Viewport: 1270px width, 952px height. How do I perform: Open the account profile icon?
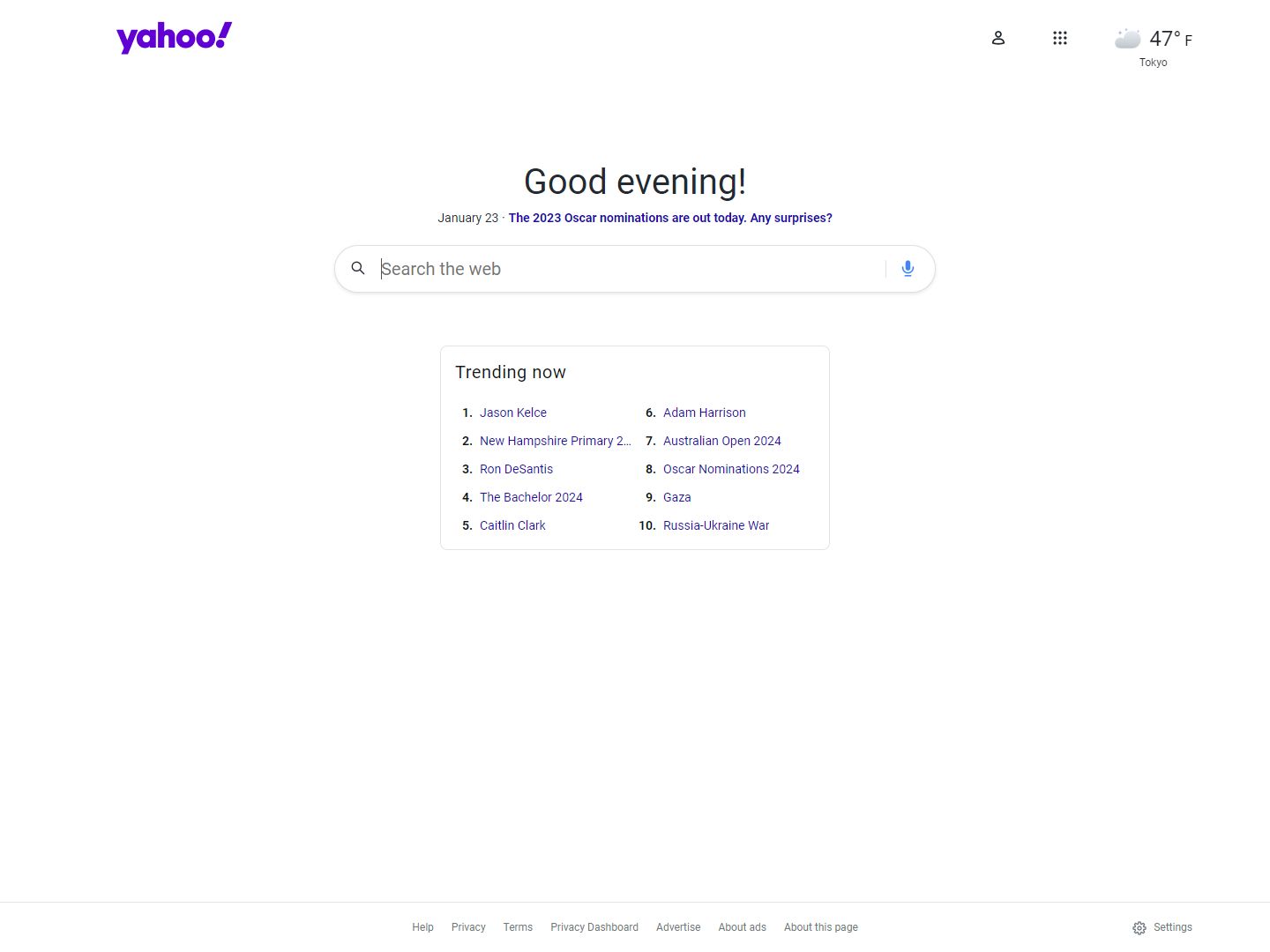pos(997,38)
